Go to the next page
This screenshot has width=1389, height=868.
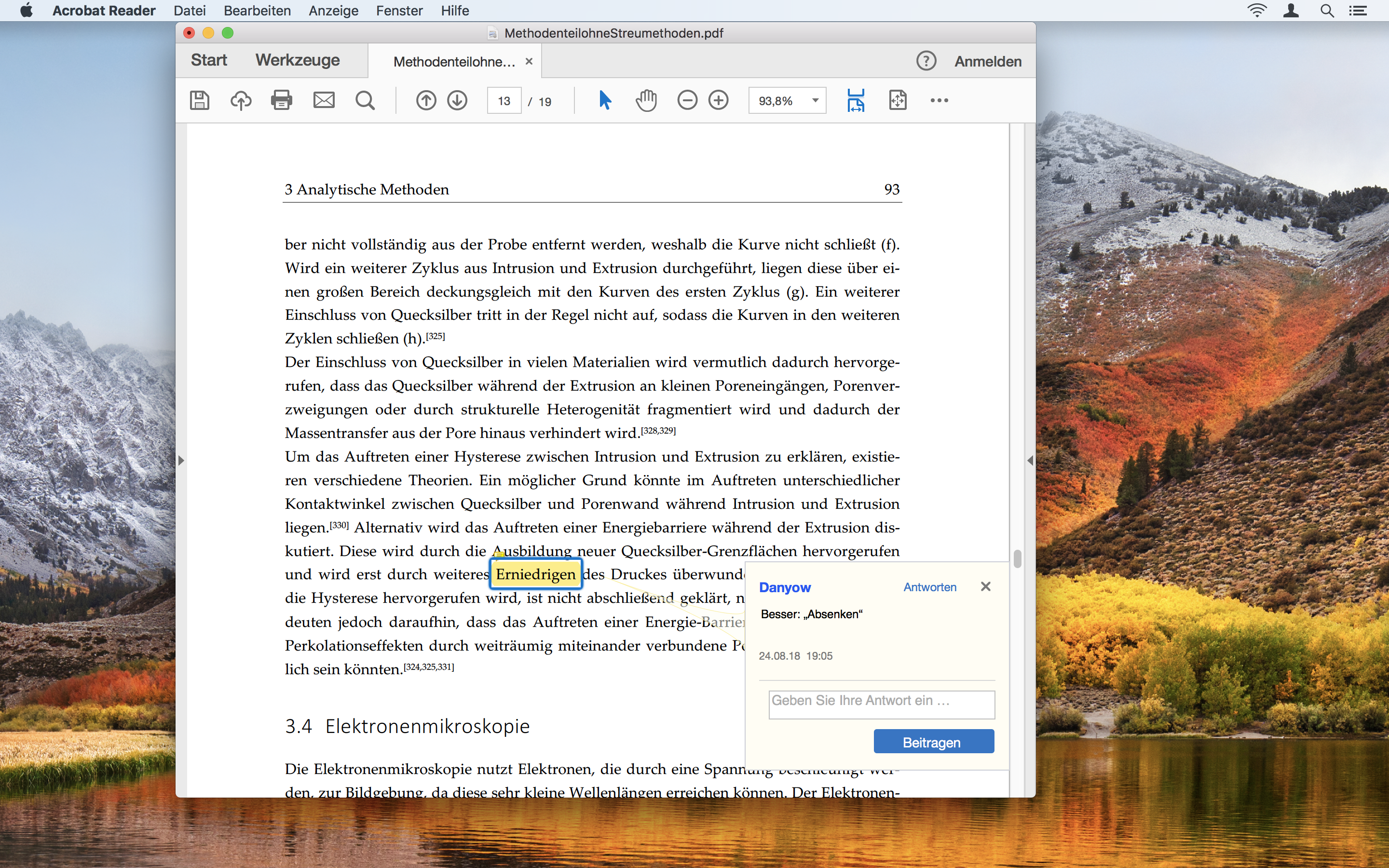[457, 100]
